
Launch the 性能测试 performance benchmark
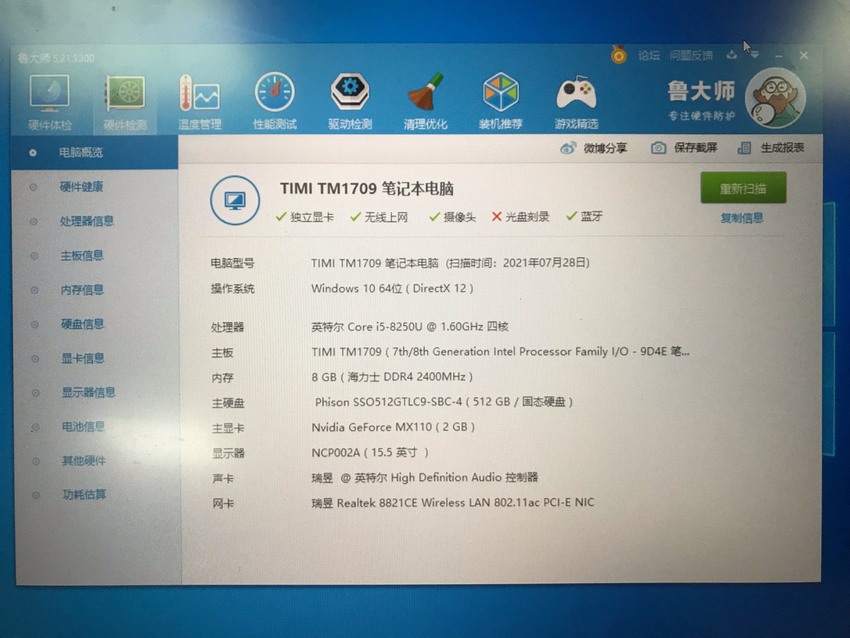[275, 102]
